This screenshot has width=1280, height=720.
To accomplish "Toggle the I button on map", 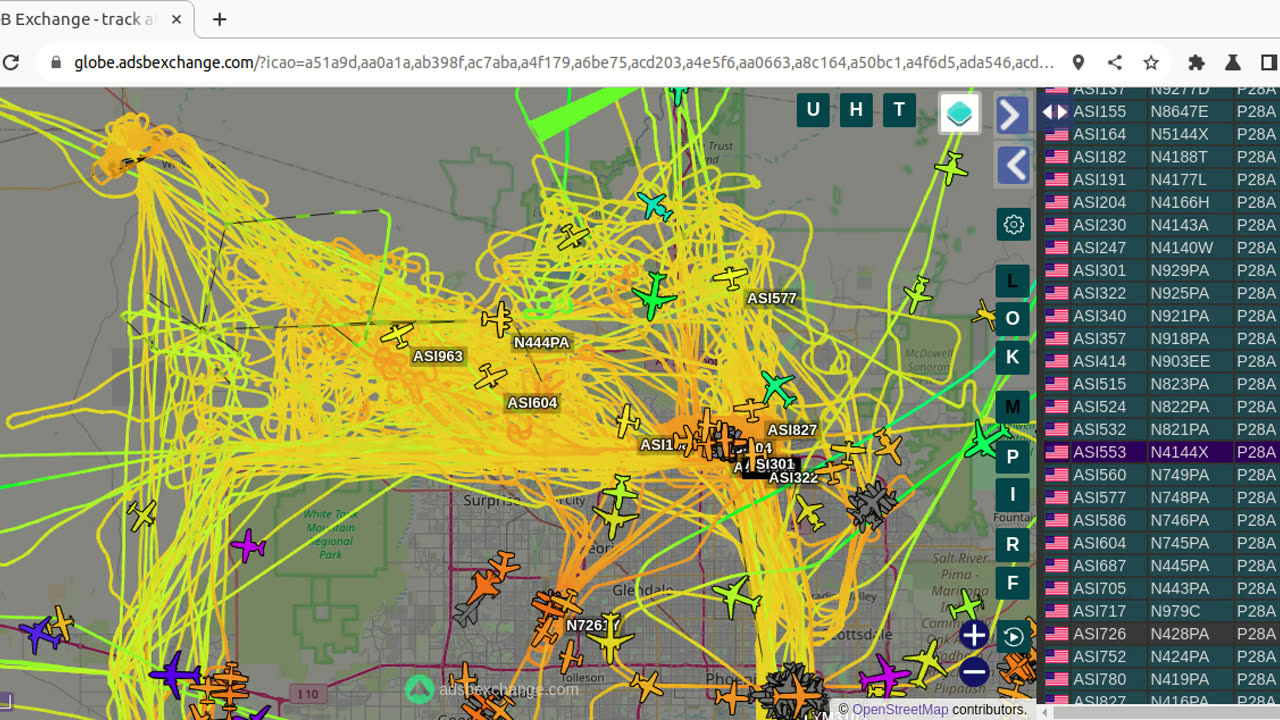I will pyautogui.click(x=1012, y=494).
